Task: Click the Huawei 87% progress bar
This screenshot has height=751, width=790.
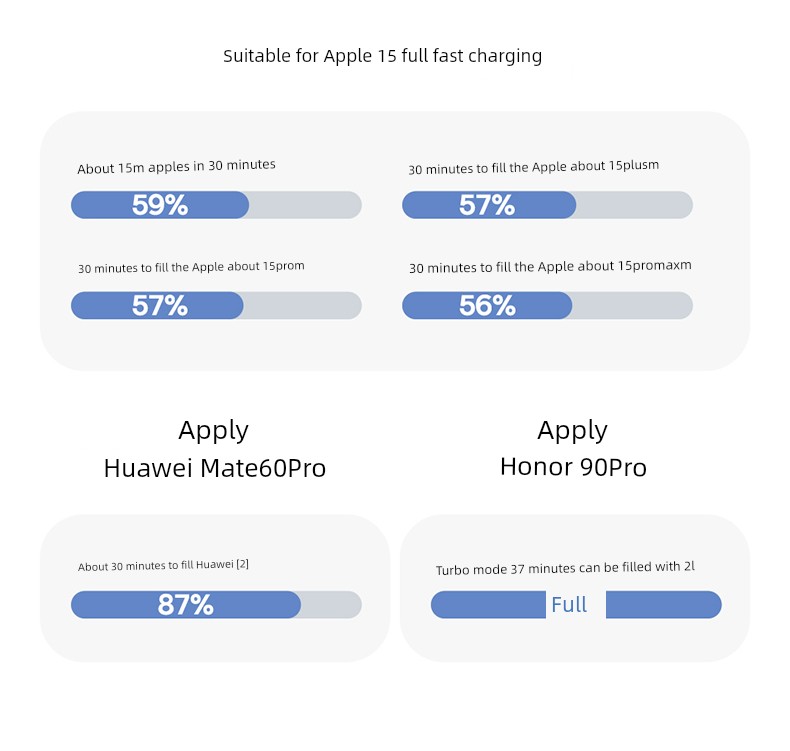Action: (216, 604)
